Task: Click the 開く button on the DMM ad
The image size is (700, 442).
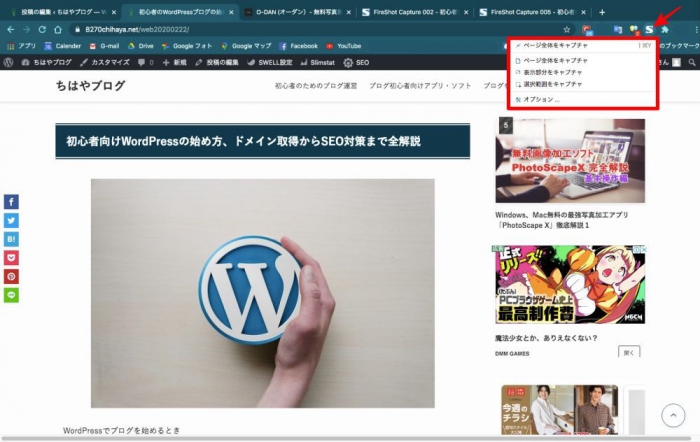Action: [x=629, y=352]
